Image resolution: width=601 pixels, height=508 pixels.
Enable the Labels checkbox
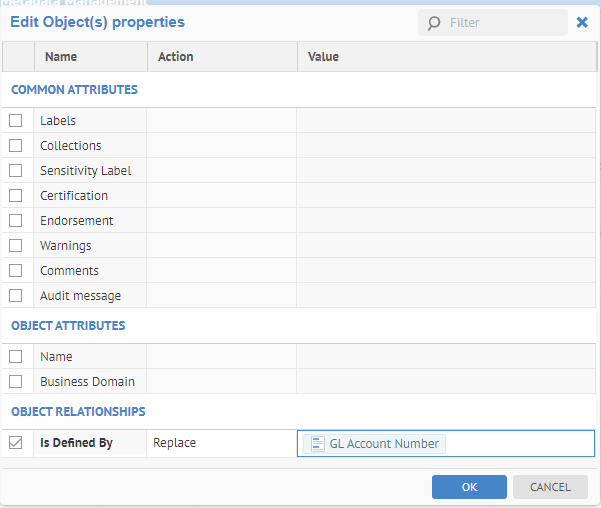click(16, 121)
